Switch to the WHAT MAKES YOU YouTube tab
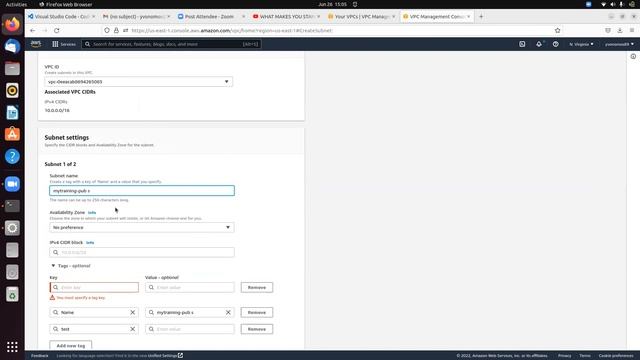The width and height of the screenshot is (640, 360). coord(287,17)
